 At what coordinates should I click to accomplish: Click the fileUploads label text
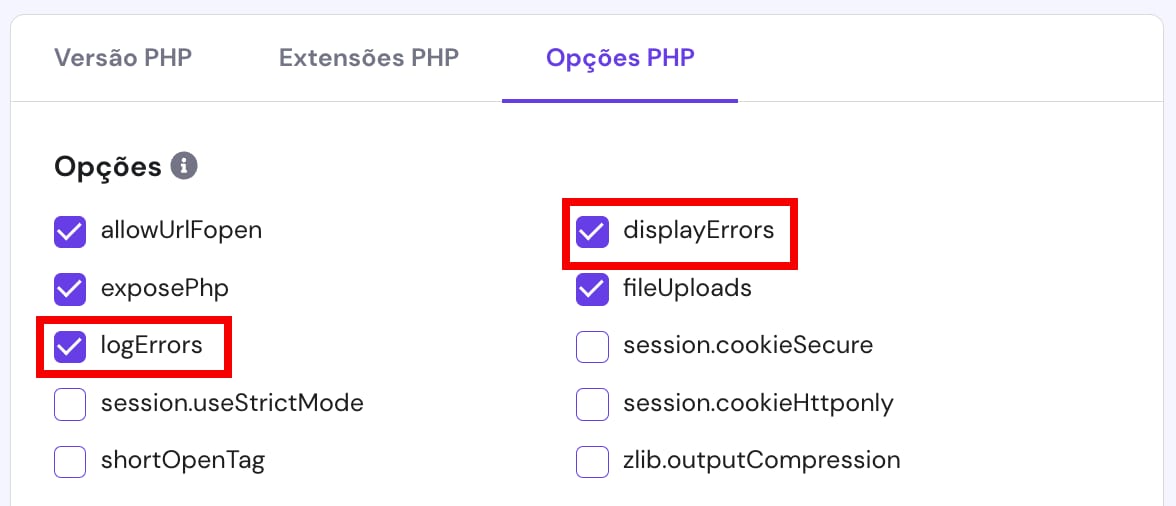pyautogui.click(x=687, y=288)
